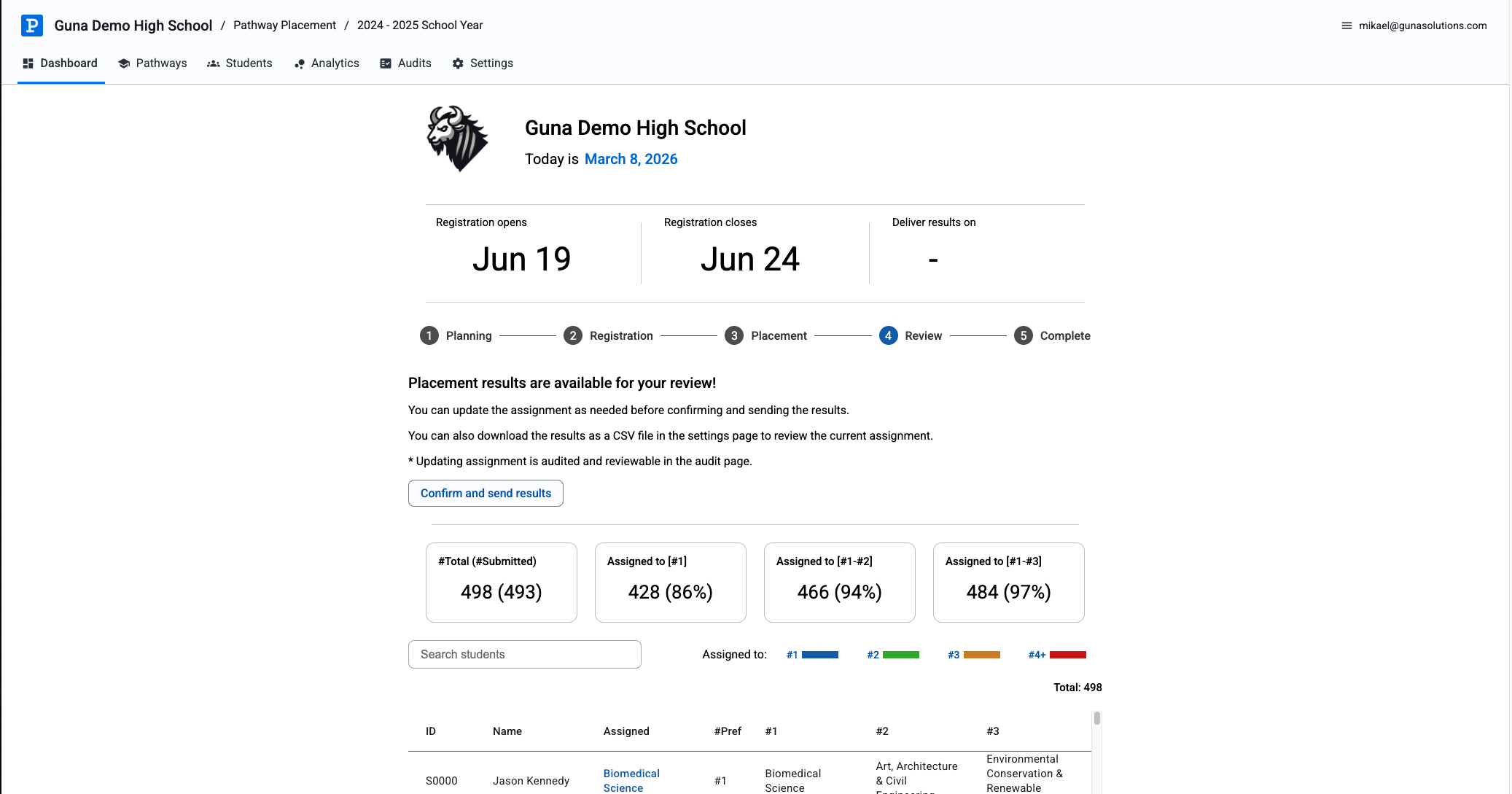This screenshot has width=1512, height=794.
Task: Focus the Search students field
Action: (525, 654)
